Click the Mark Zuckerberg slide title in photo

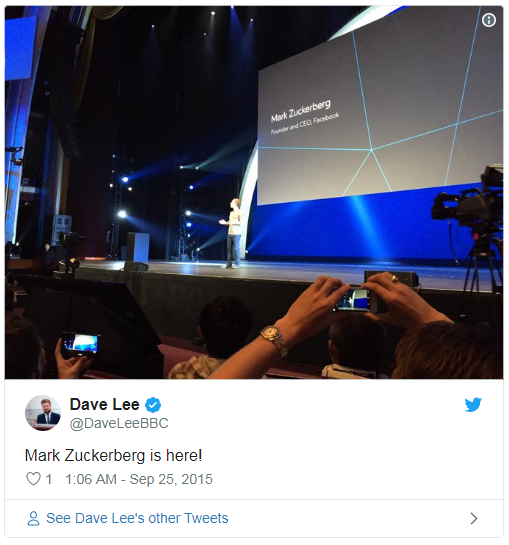[x=300, y=112]
